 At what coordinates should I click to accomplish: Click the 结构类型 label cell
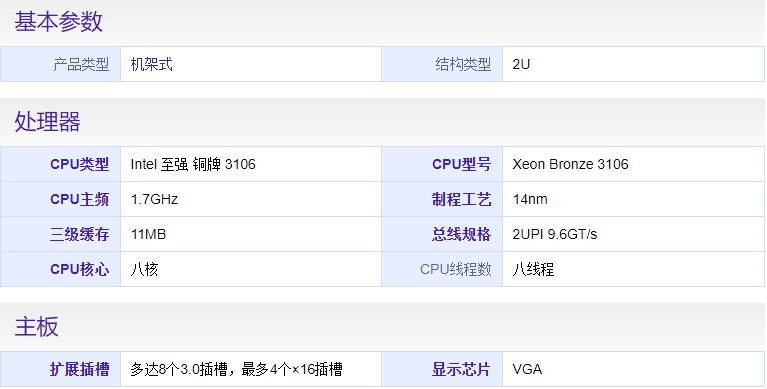pyautogui.click(x=442, y=64)
